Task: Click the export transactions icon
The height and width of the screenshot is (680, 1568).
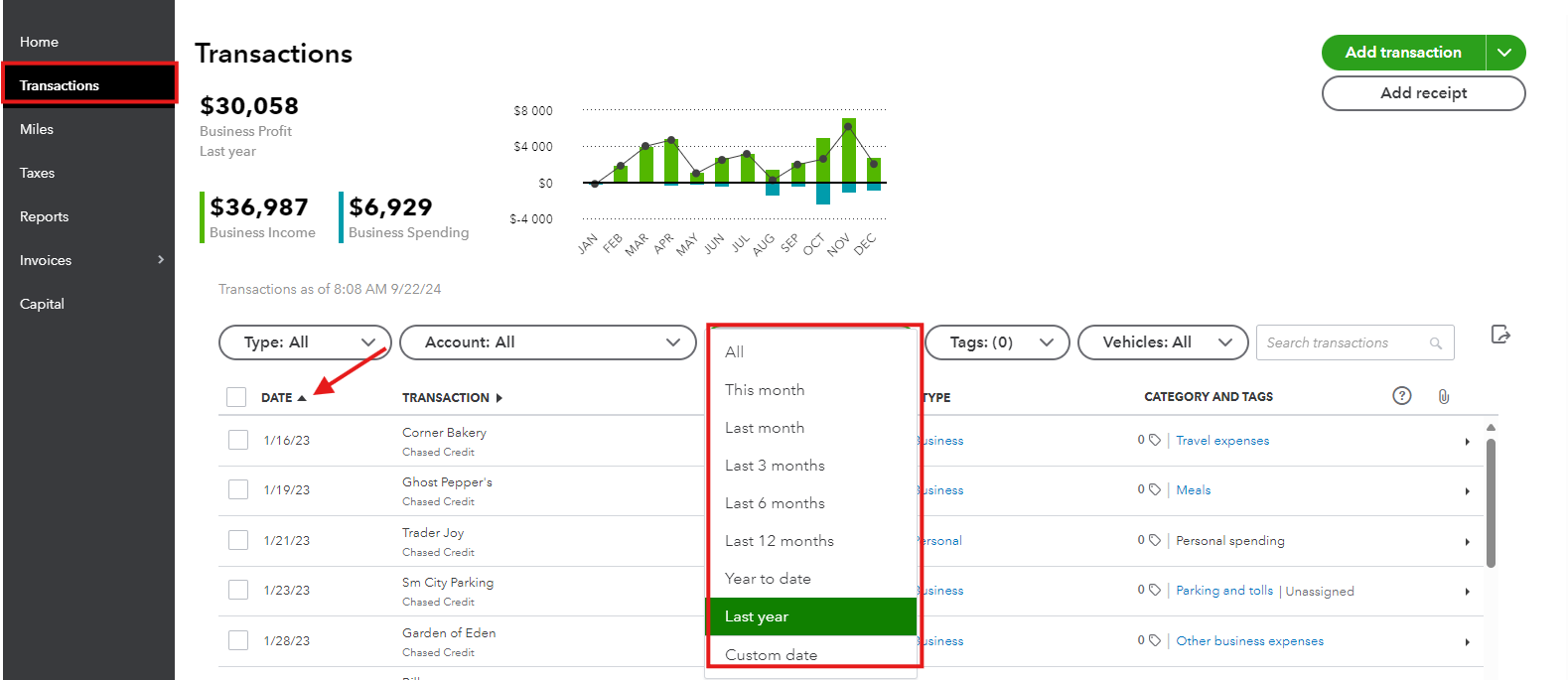Action: pyautogui.click(x=1500, y=335)
